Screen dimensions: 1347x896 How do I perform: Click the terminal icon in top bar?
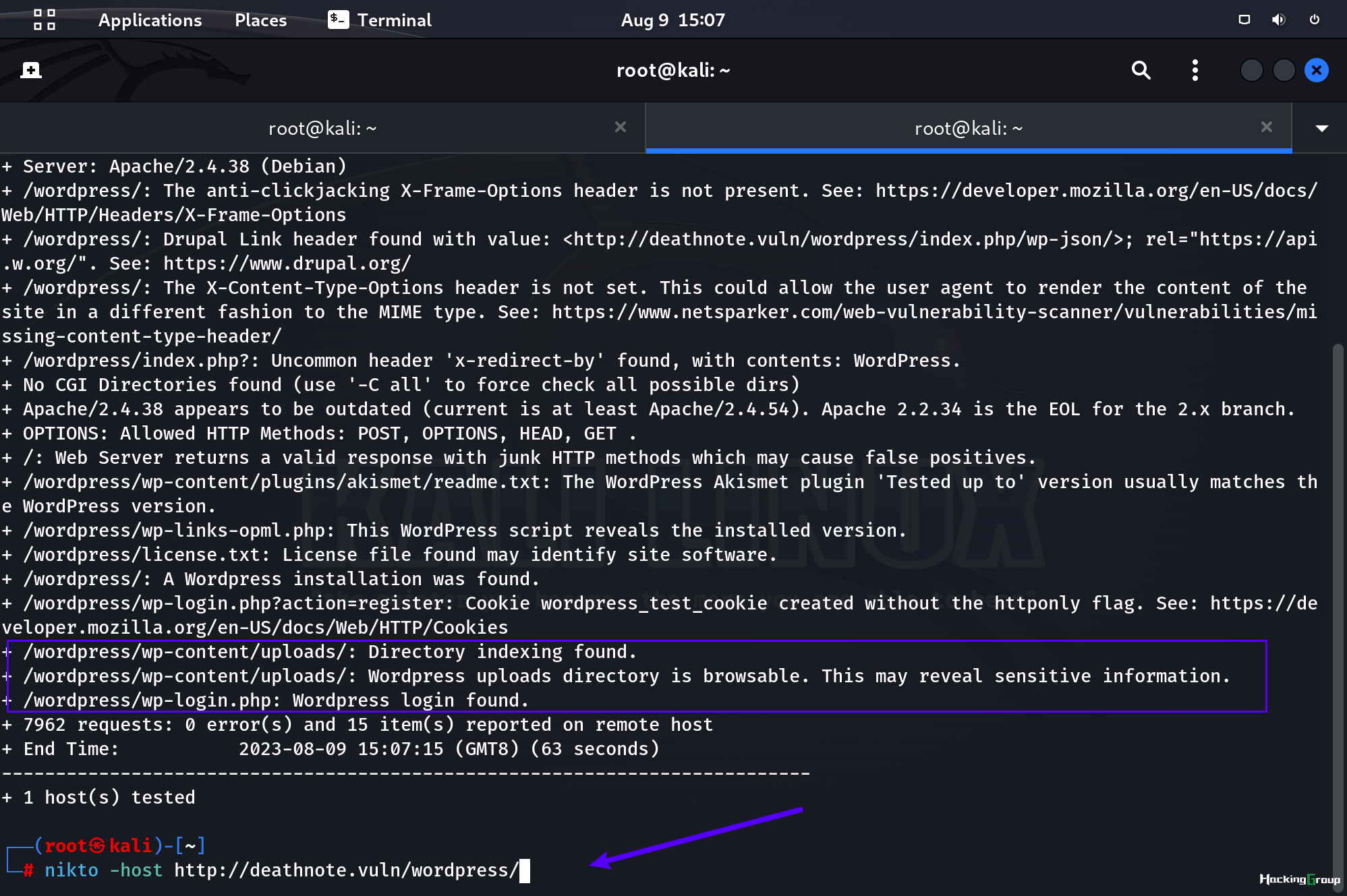pyautogui.click(x=338, y=20)
